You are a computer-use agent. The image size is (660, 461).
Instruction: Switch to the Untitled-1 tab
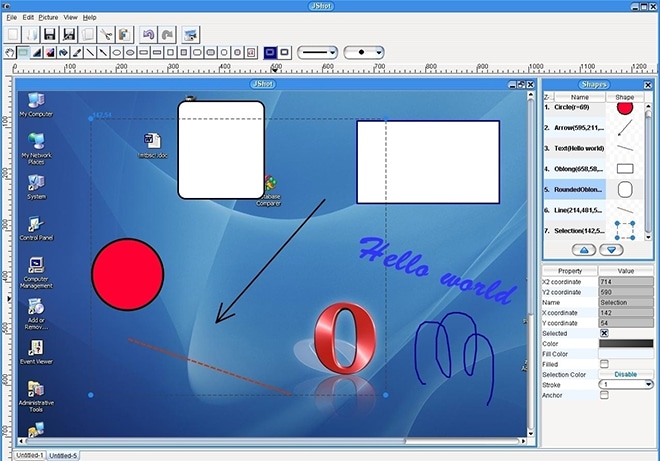pyautogui.click(x=30, y=455)
